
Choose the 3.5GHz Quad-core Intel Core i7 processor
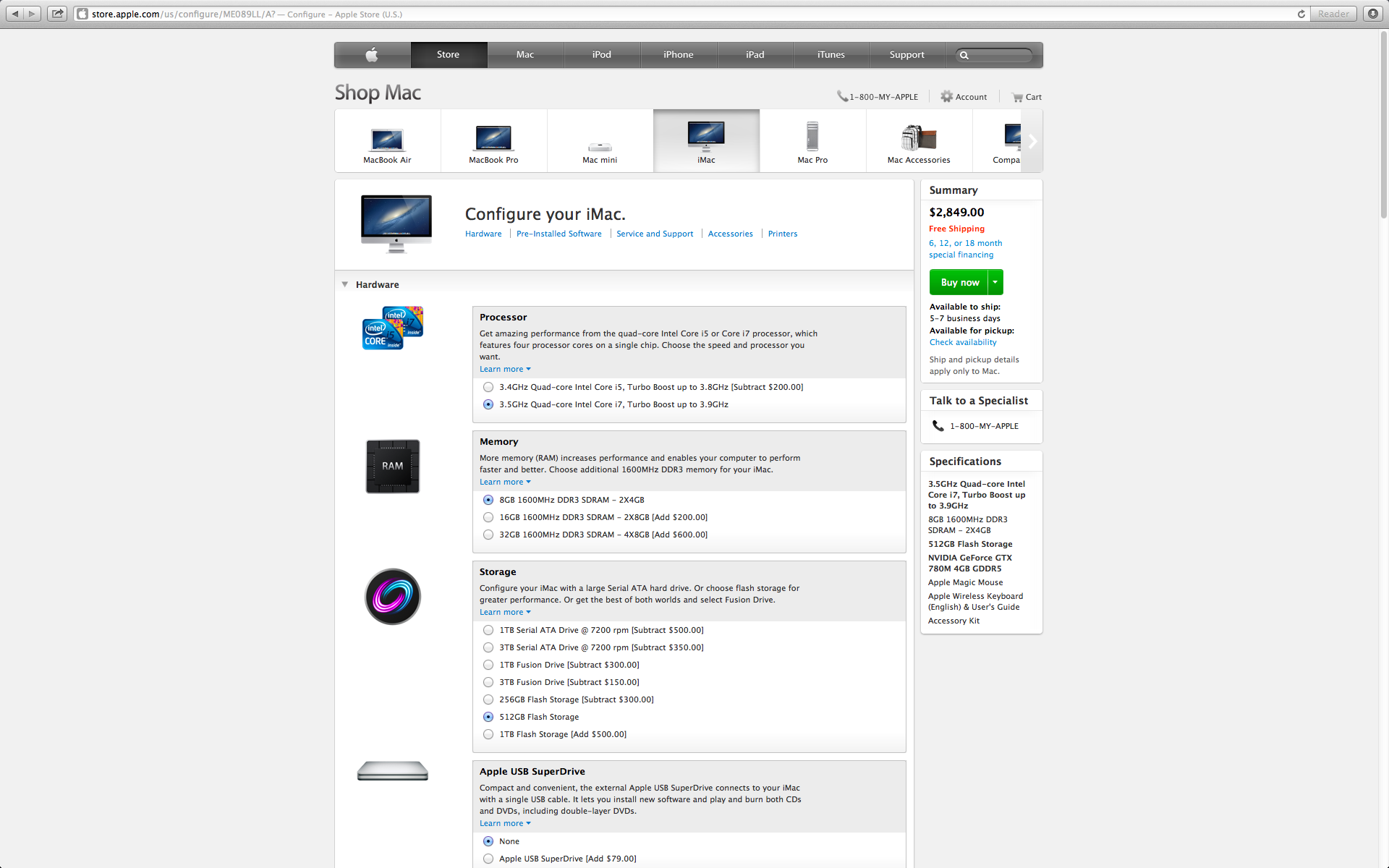[488, 404]
